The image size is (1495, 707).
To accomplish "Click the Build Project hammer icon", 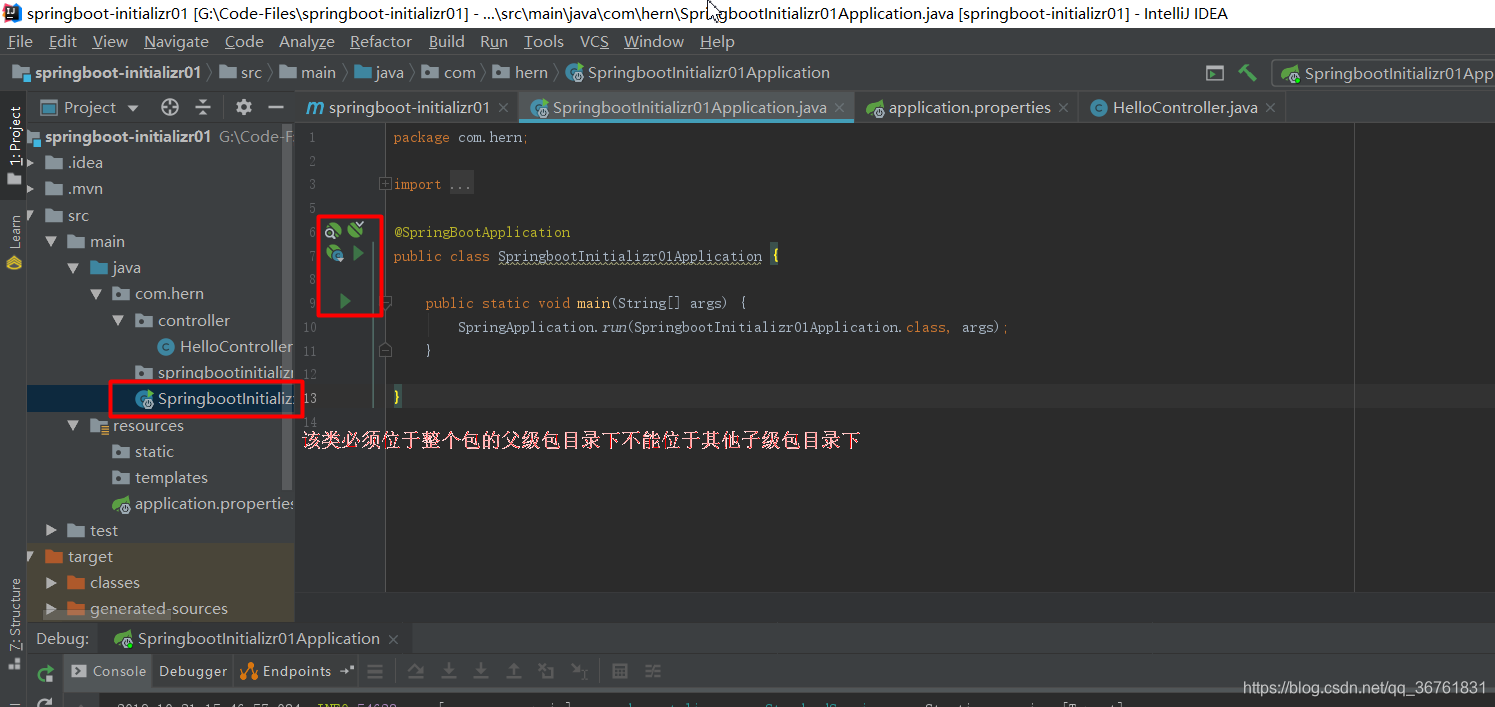I will pos(1247,73).
